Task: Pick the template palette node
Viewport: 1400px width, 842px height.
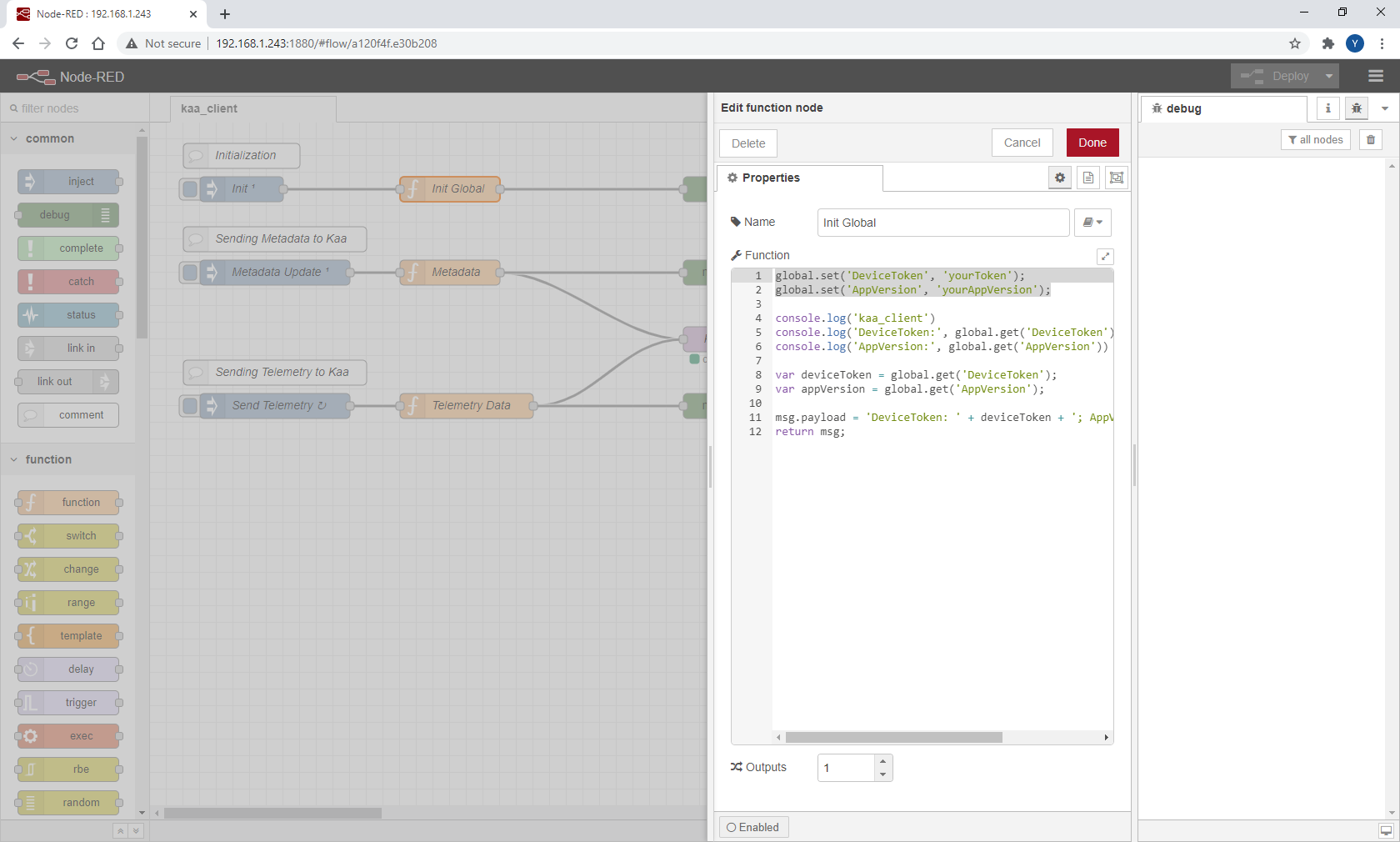Action: tap(68, 636)
